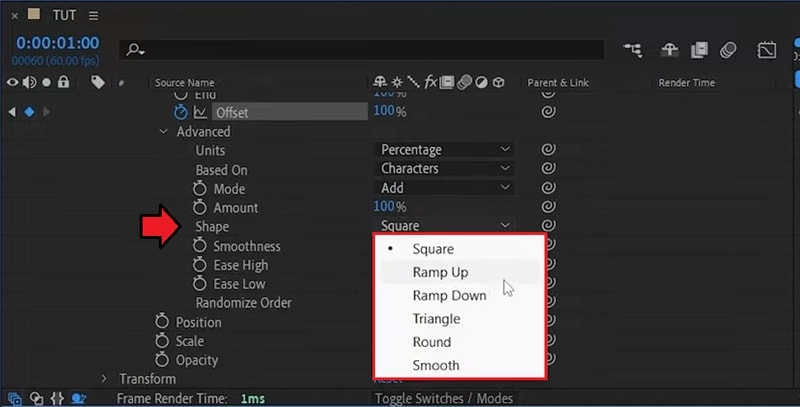Toggle frame blending for layers
The height and width of the screenshot is (407, 800).
[699, 50]
